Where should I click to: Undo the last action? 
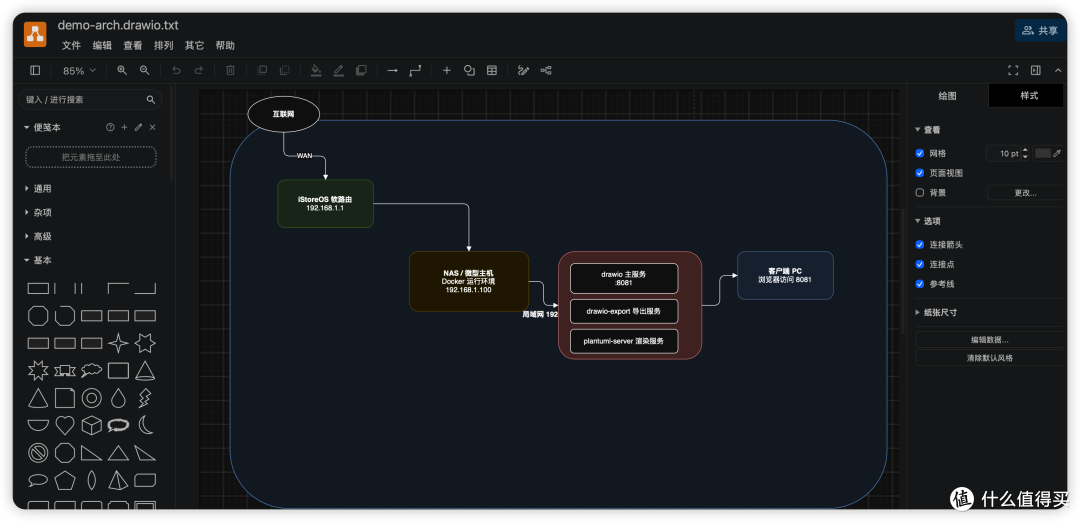(x=176, y=70)
